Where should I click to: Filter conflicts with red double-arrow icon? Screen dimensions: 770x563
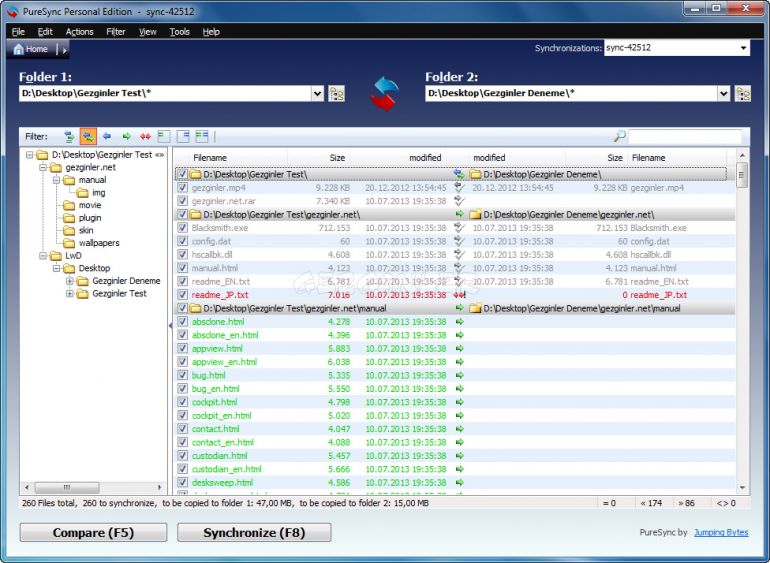coord(145,136)
